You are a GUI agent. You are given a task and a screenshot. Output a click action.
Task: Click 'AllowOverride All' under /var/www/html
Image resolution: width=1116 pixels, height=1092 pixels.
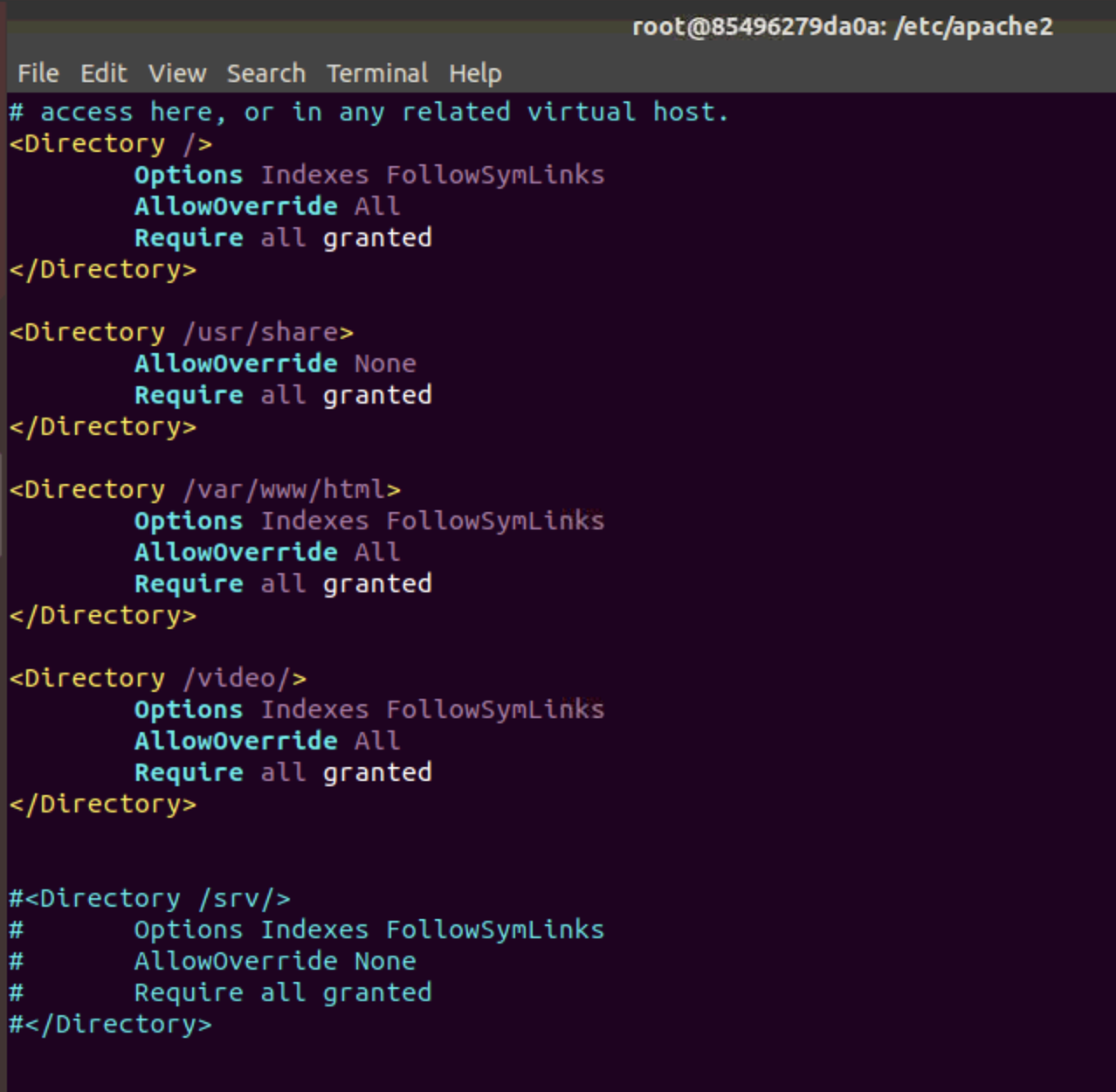(x=267, y=553)
